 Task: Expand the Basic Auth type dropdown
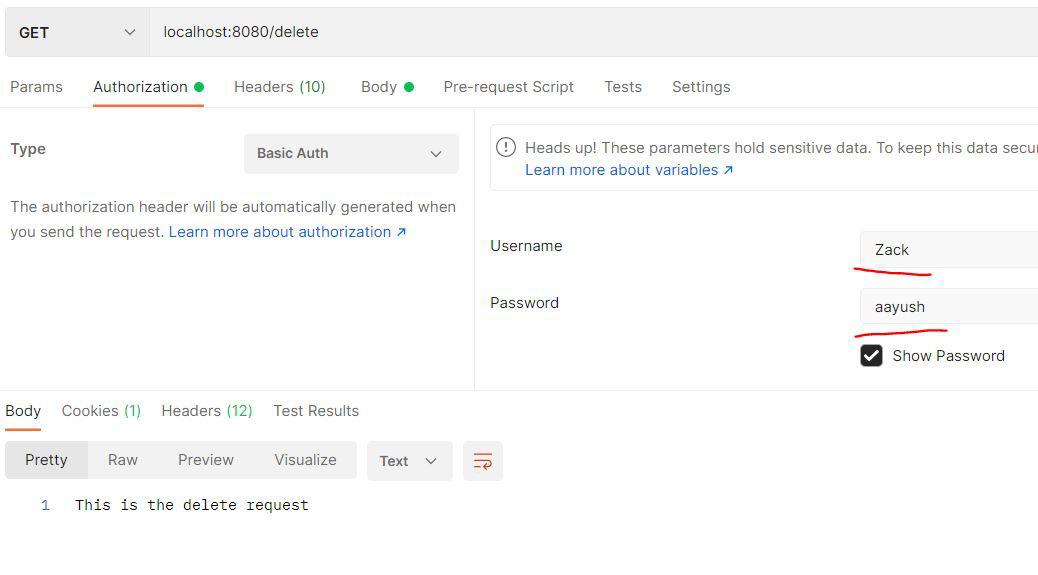(350, 154)
